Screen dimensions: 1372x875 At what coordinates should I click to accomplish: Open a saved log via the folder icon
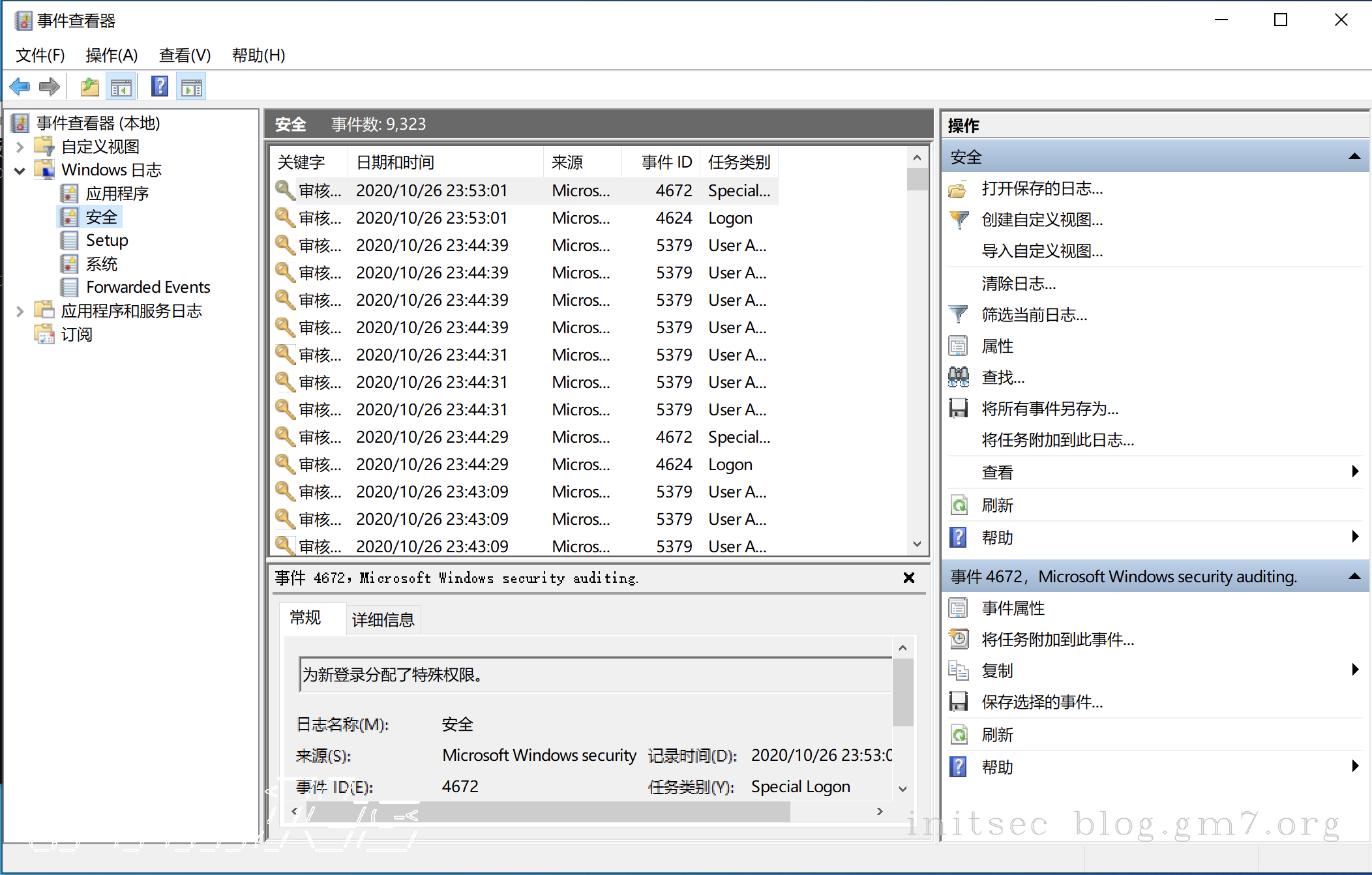[x=958, y=188]
